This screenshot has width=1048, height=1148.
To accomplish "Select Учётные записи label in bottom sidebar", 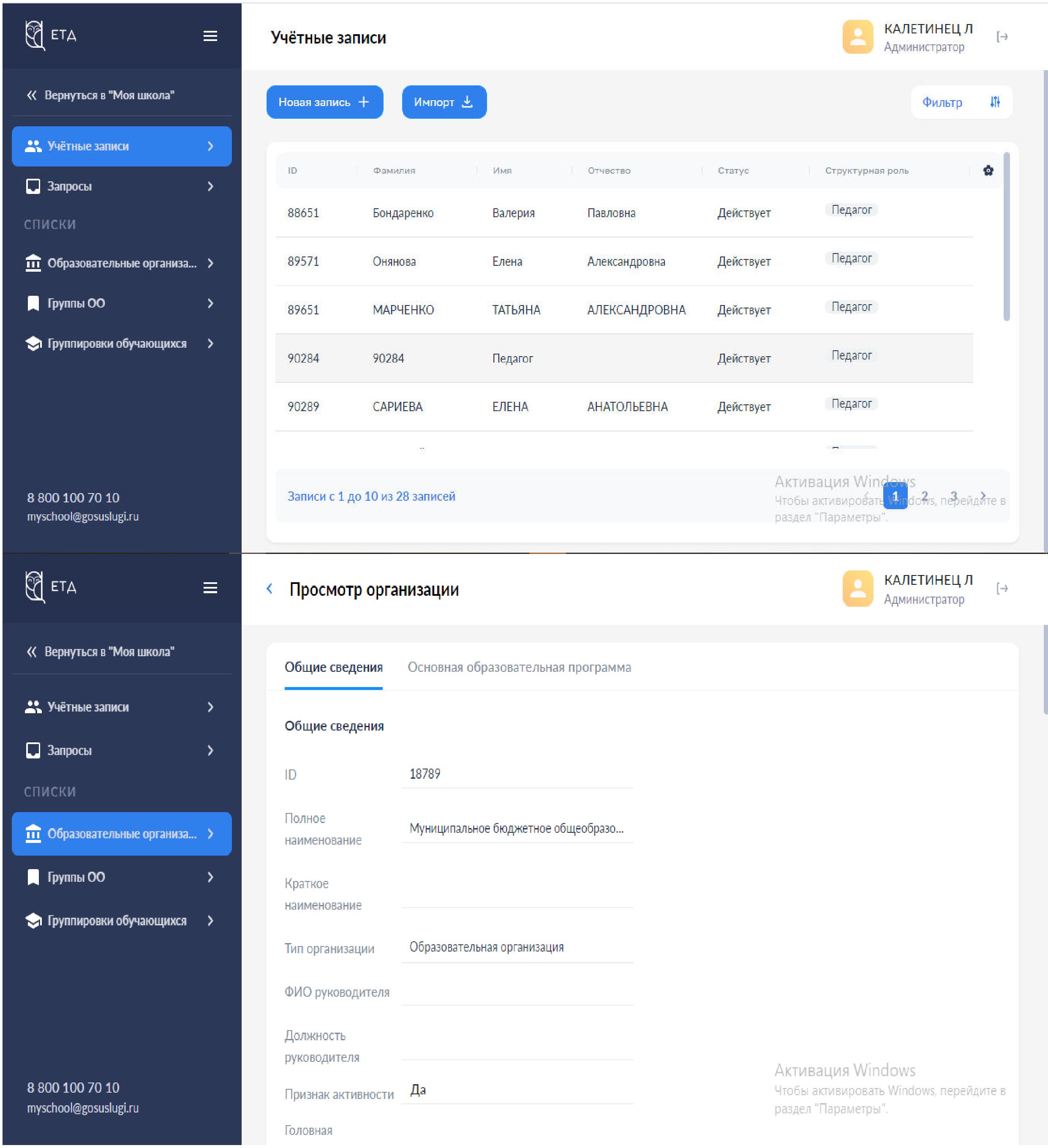I will [x=88, y=707].
